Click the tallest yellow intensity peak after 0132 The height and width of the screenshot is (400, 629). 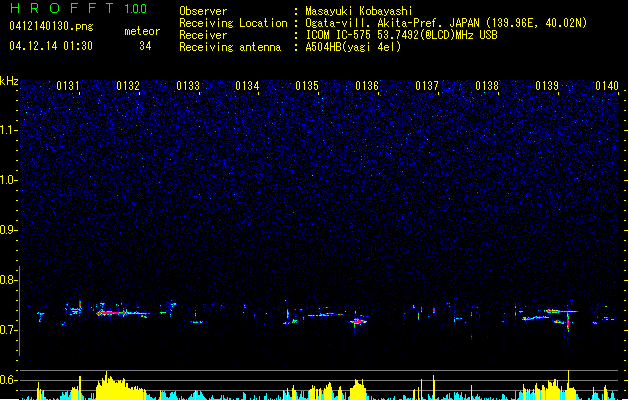[106, 385]
